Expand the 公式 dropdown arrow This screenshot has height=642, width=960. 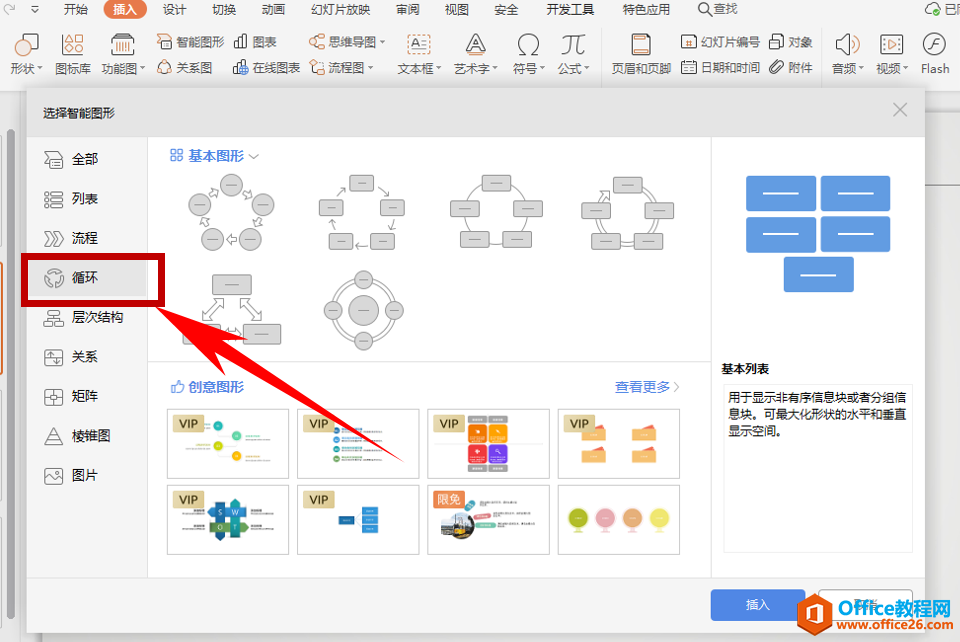587,69
